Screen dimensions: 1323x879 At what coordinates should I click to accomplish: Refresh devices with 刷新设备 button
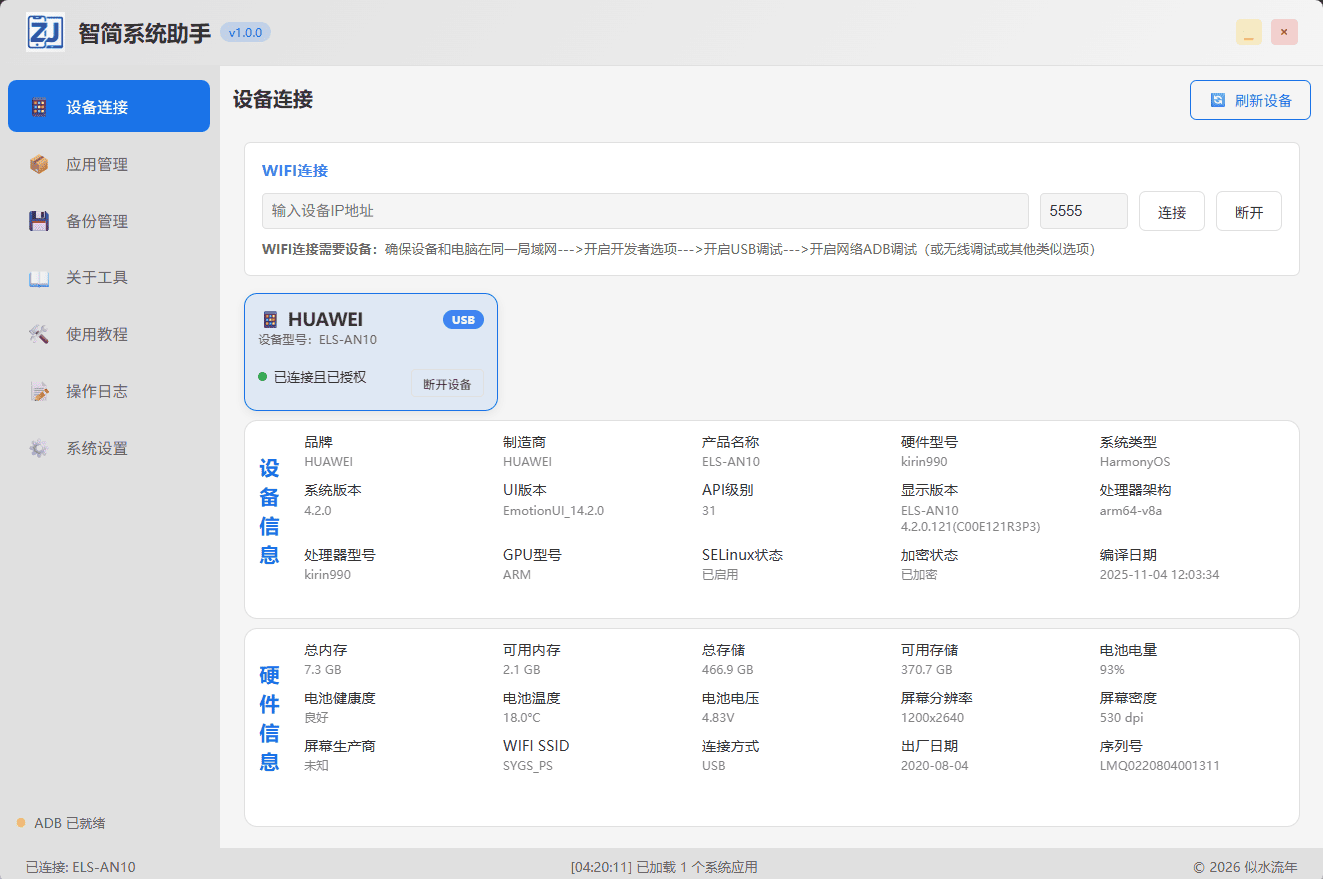pos(1250,100)
